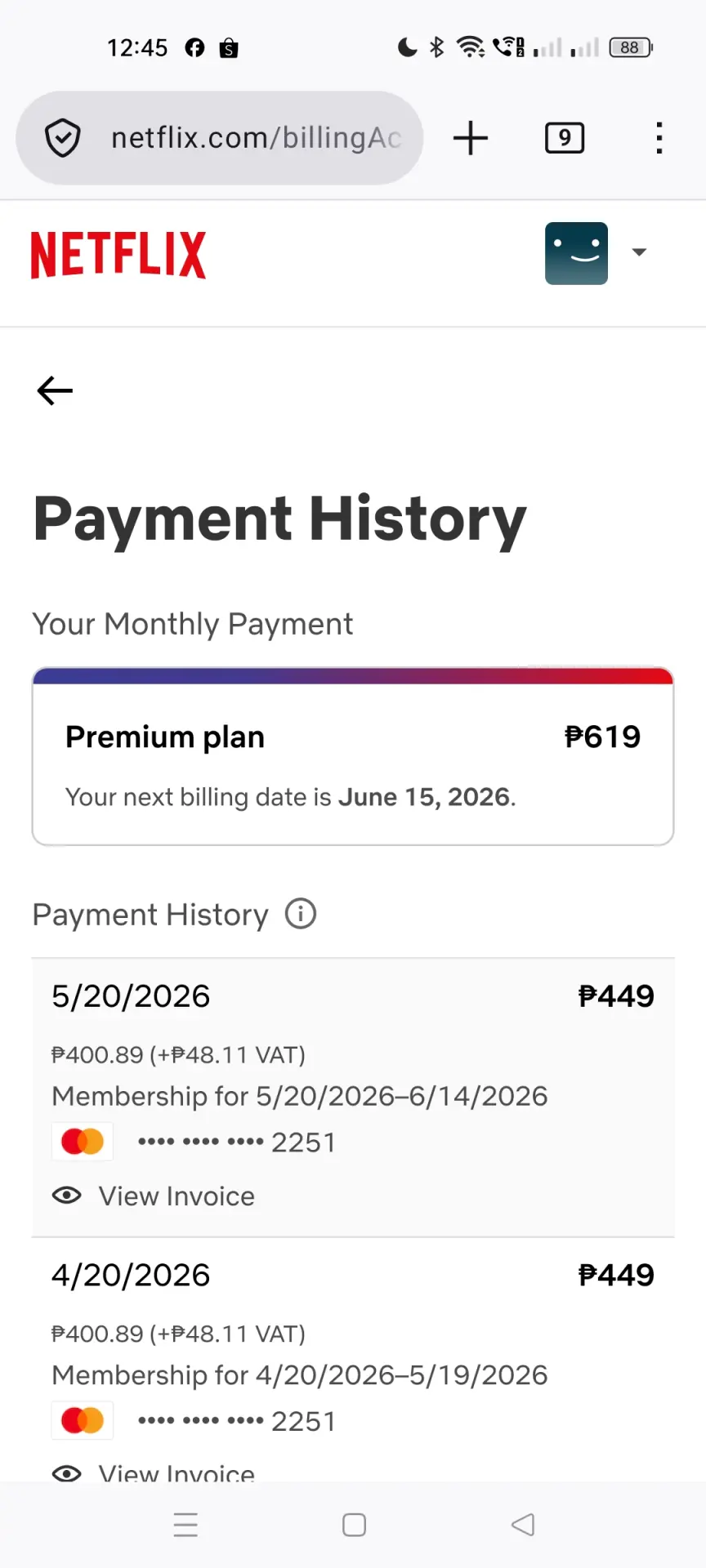Expand the profile dropdown caret
The width and height of the screenshot is (706, 1568).
(639, 252)
